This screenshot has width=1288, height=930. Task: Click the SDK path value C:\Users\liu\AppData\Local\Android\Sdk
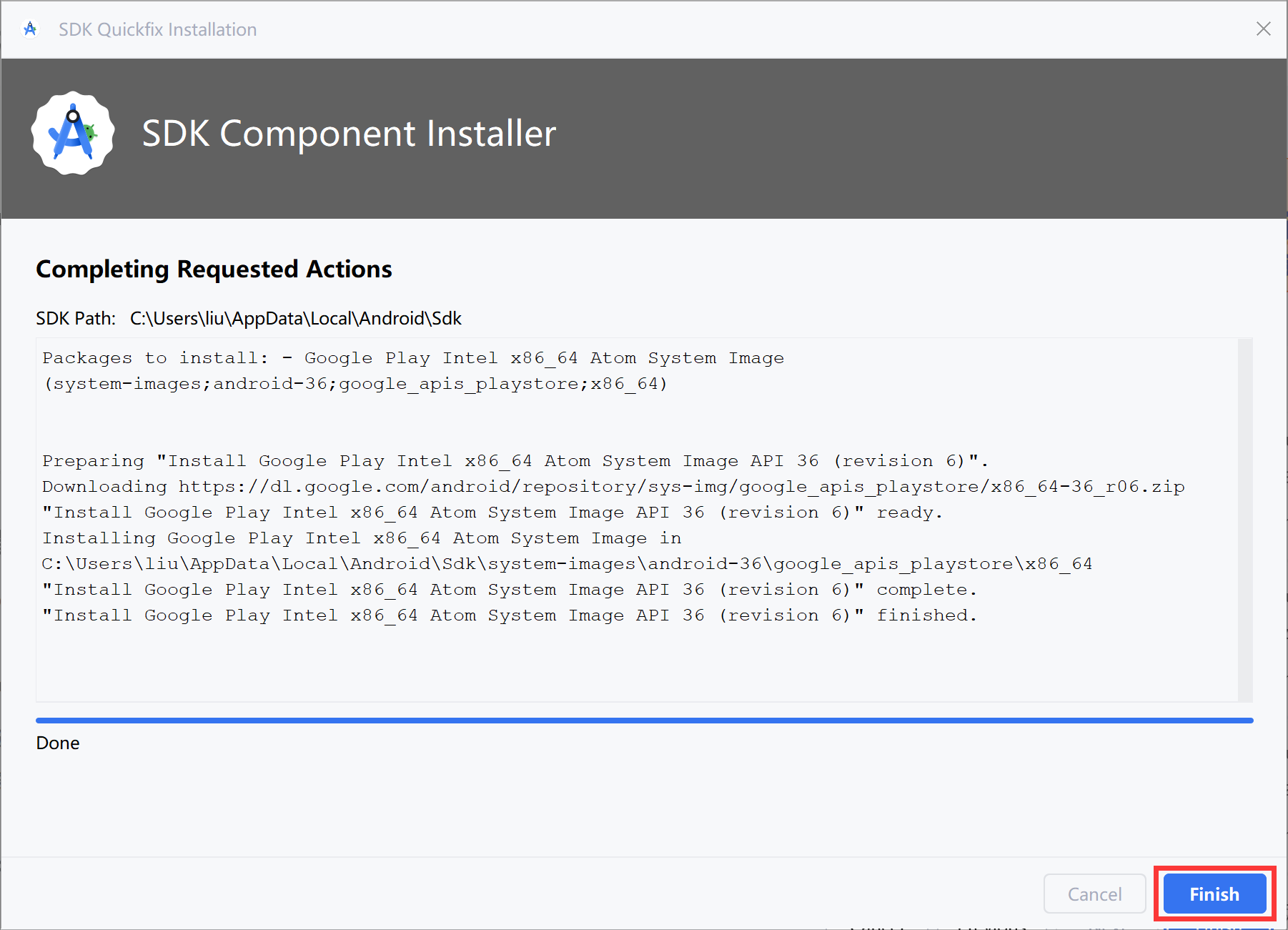295,318
